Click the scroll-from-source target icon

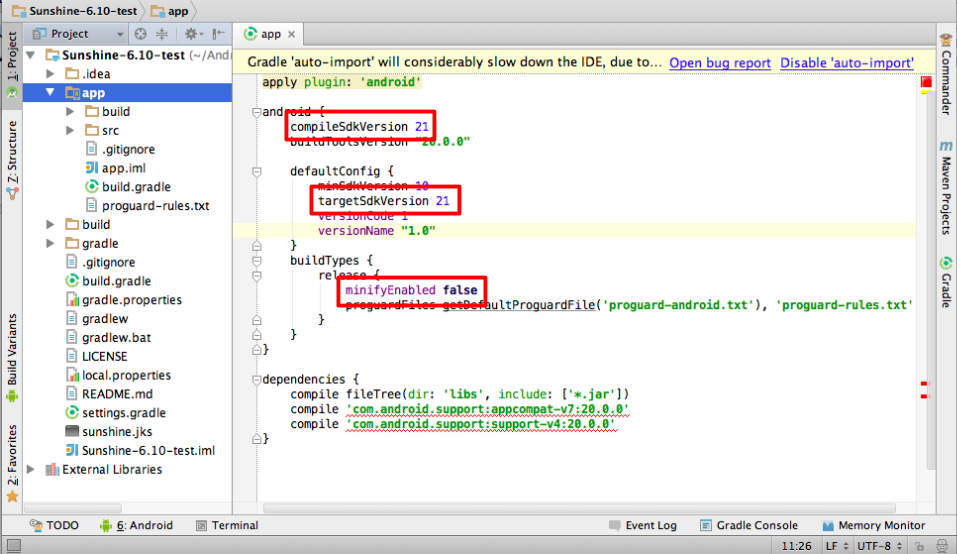(x=140, y=34)
